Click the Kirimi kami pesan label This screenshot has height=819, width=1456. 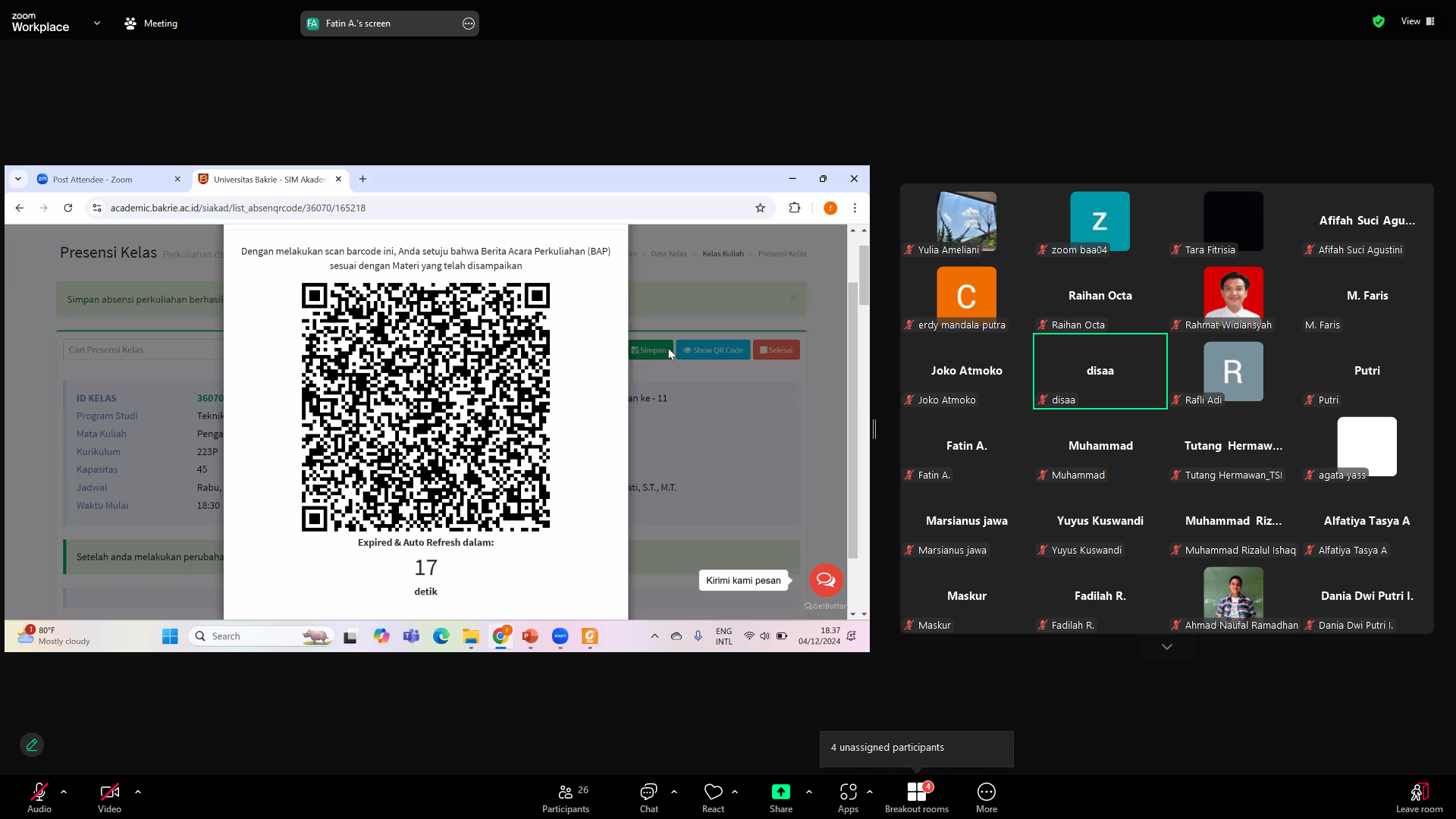tap(743, 581)
